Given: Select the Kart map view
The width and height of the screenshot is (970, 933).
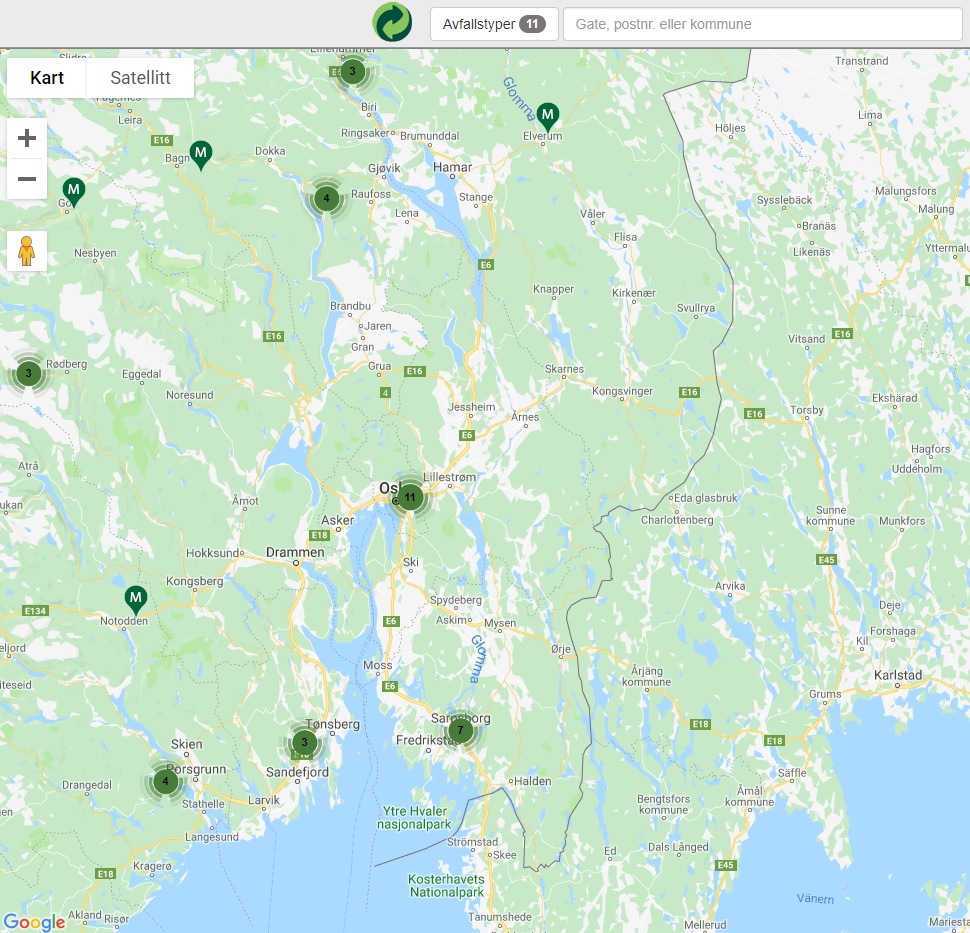Looking at the screenshot, I should (x=47, y=78).
